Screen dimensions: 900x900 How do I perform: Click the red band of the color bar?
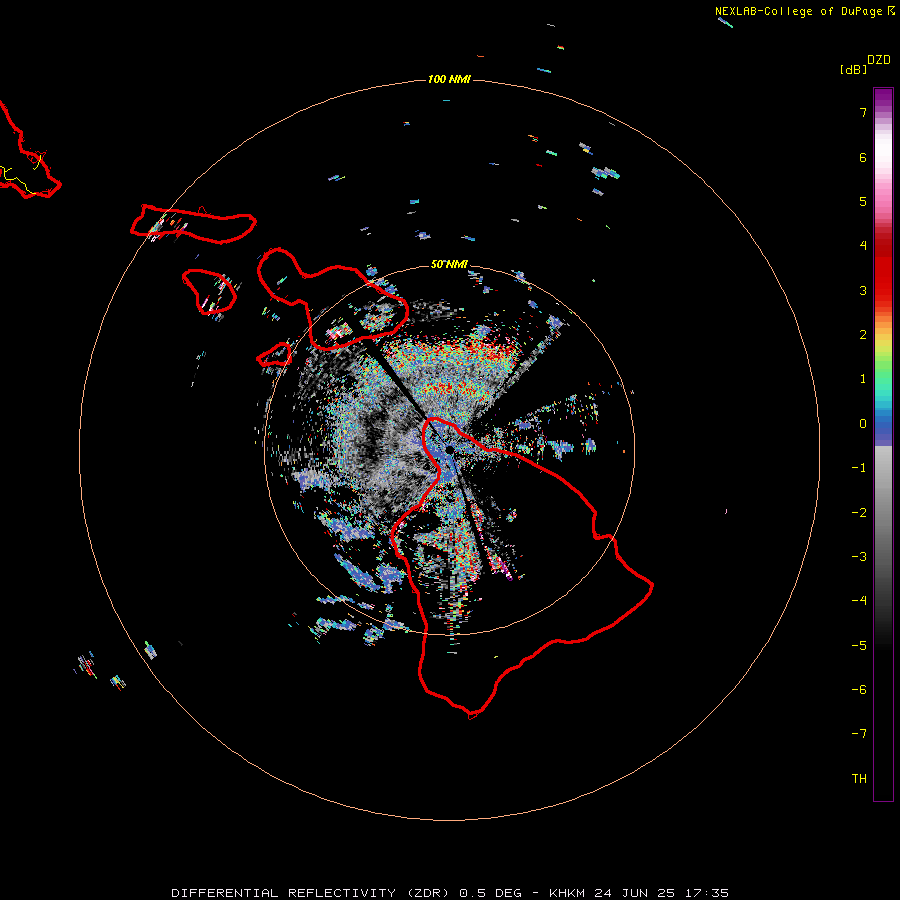pyautogui.click(x=883, y=270)
